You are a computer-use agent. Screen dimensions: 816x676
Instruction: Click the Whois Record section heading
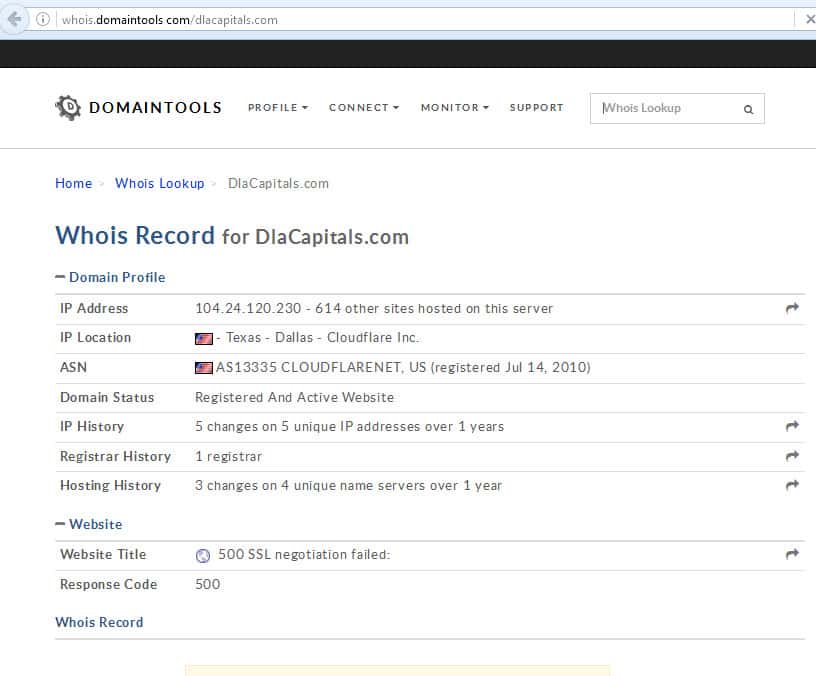(99, 622)
